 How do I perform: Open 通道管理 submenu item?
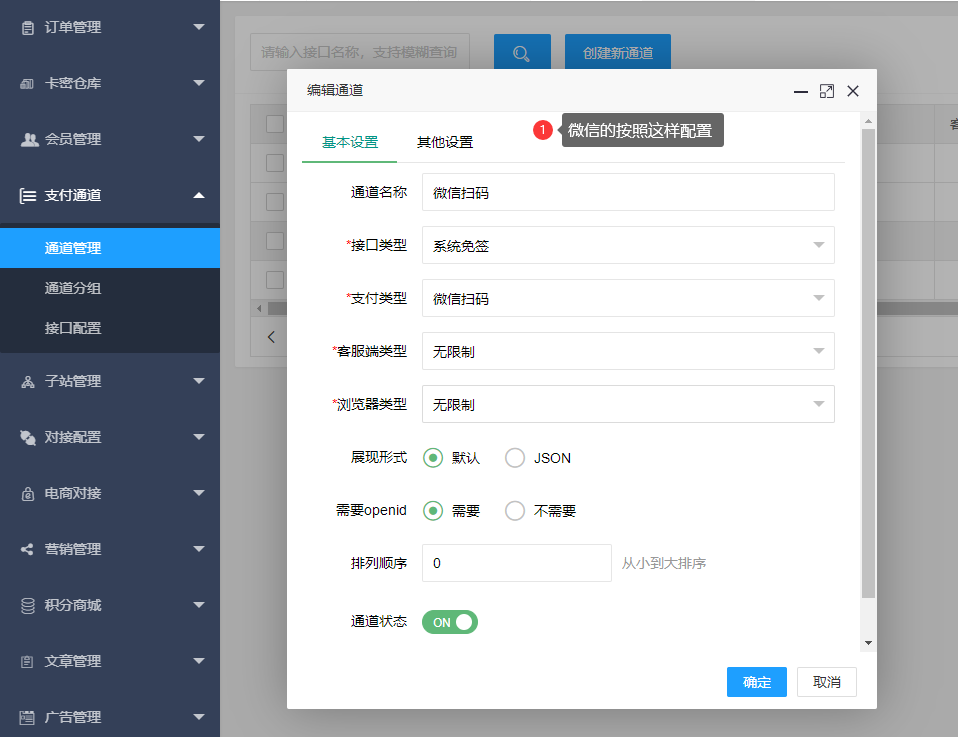tap(110, 248)
